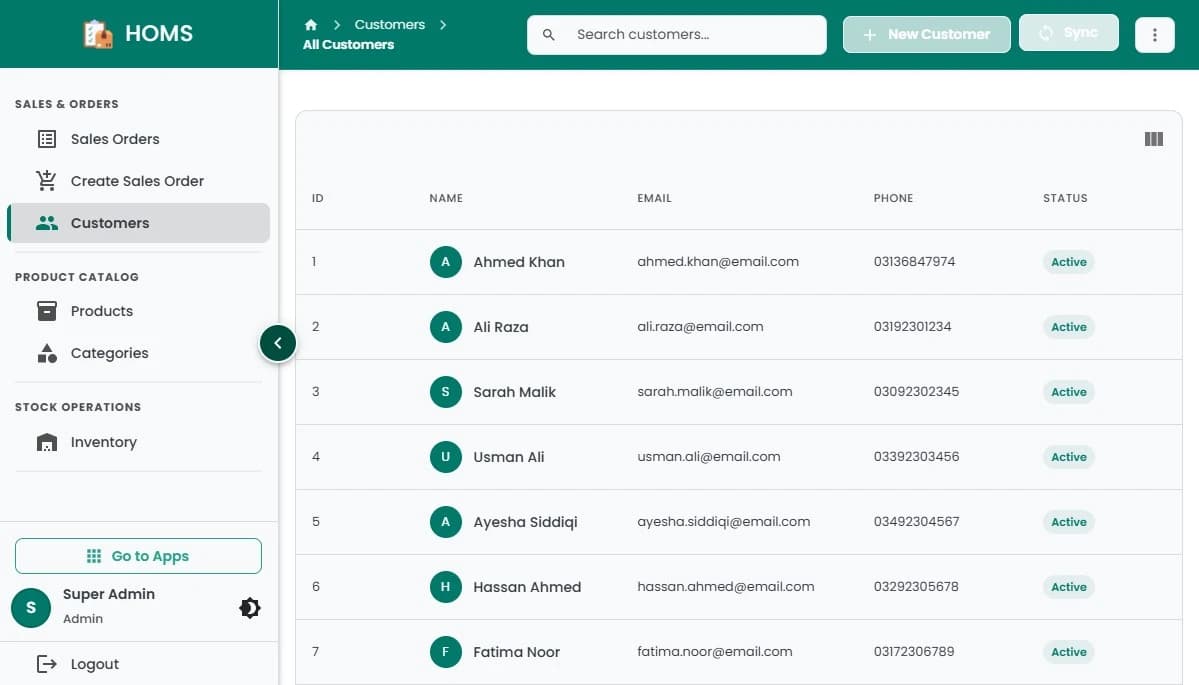Click the Sync button
Viewport: 1199px width, 685px height.
[x=1068, y=33]
